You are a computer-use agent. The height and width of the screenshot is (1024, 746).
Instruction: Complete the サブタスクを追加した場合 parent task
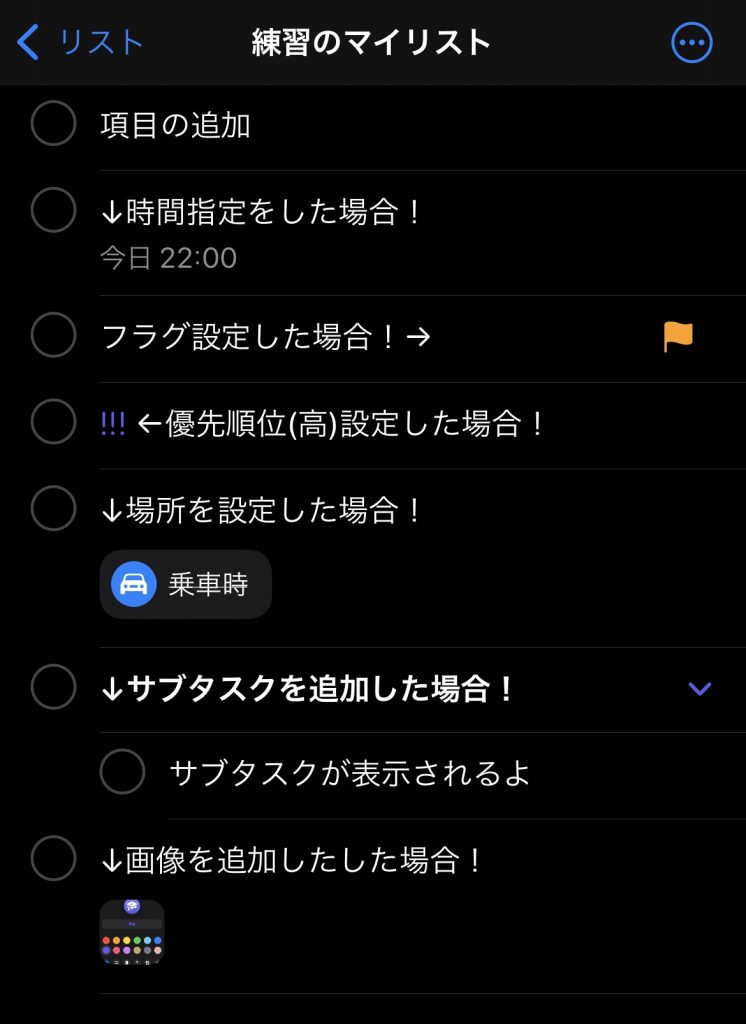pyautogui.click(x=54, y=686)
